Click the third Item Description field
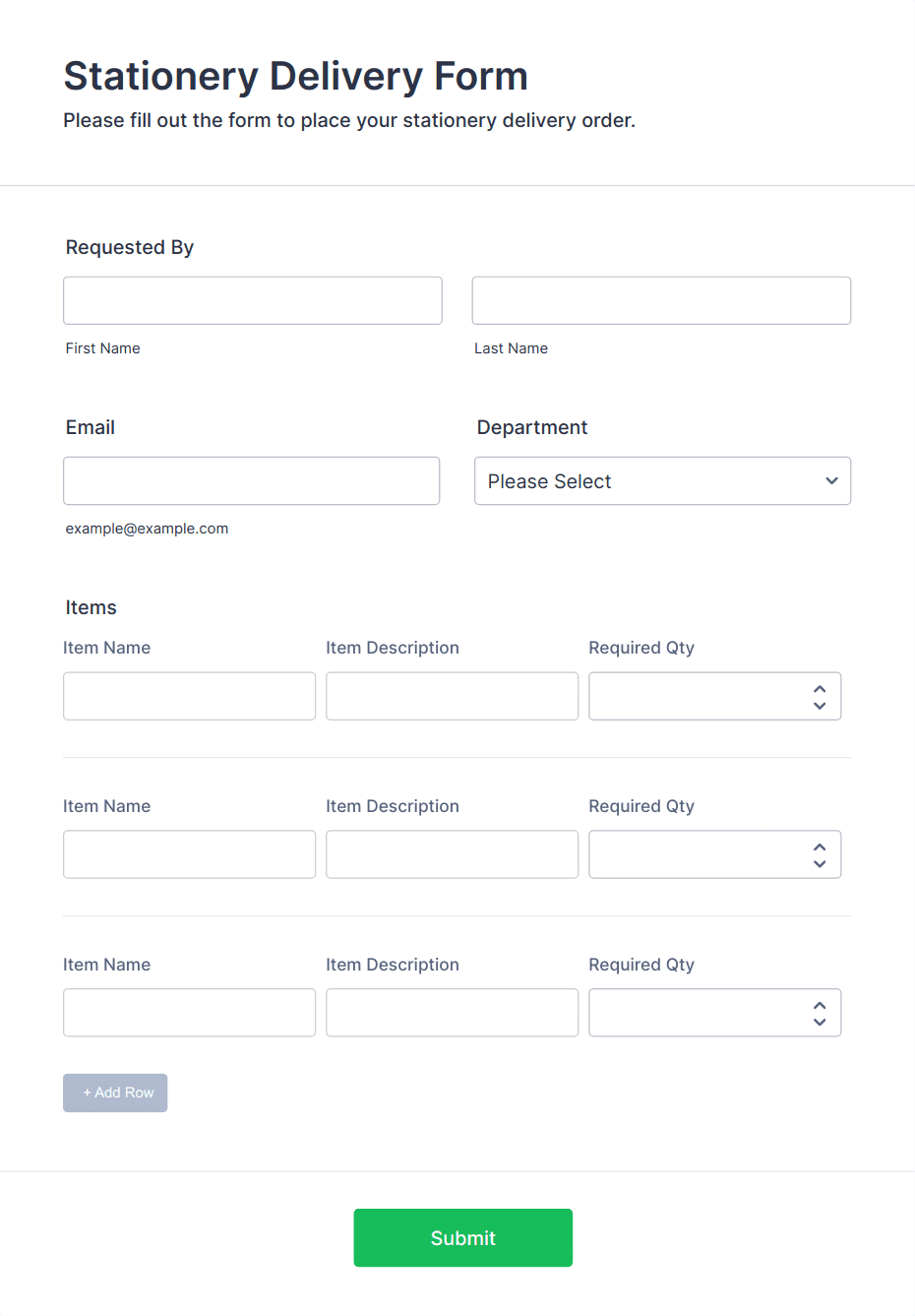 (x=452, y=1012)
